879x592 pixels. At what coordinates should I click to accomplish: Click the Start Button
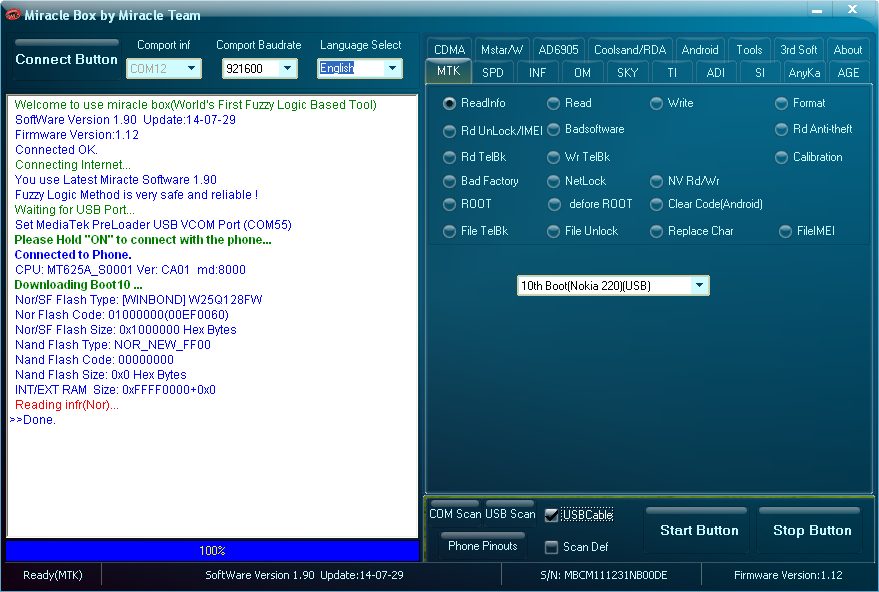pyautogui.click(x=699, y=530)
